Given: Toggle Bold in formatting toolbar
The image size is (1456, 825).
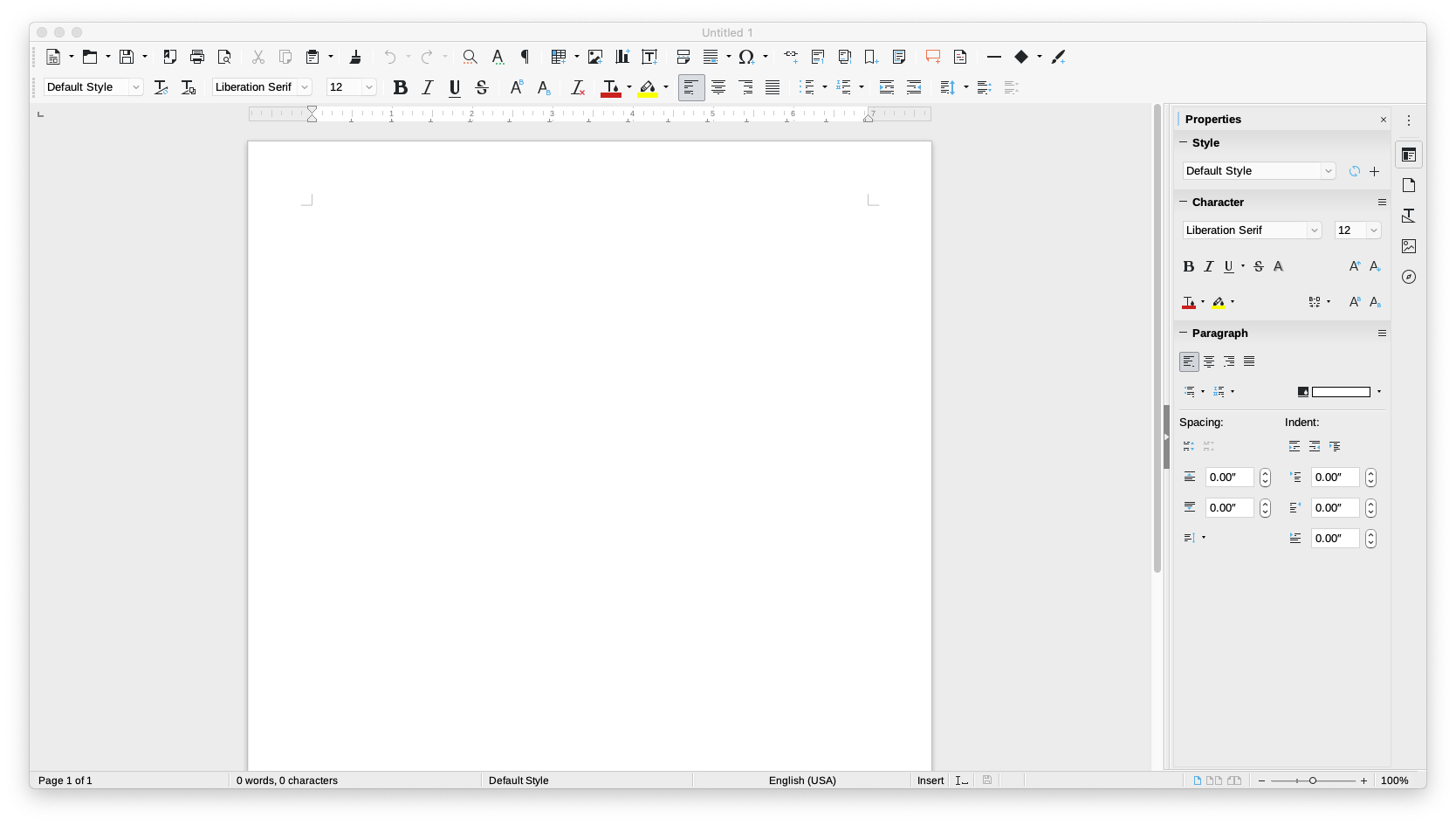Looking at the screenshot, I should coord(401,87).
